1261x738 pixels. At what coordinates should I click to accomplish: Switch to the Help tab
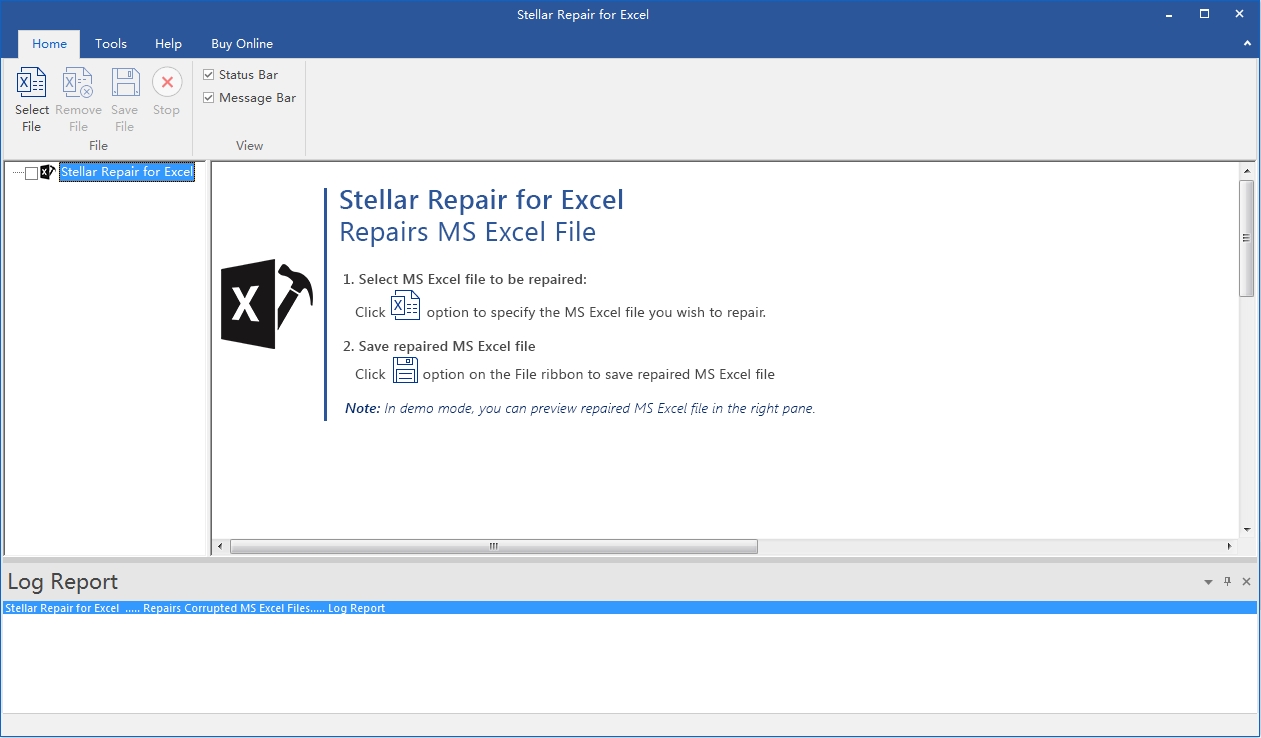pos(168,44)
